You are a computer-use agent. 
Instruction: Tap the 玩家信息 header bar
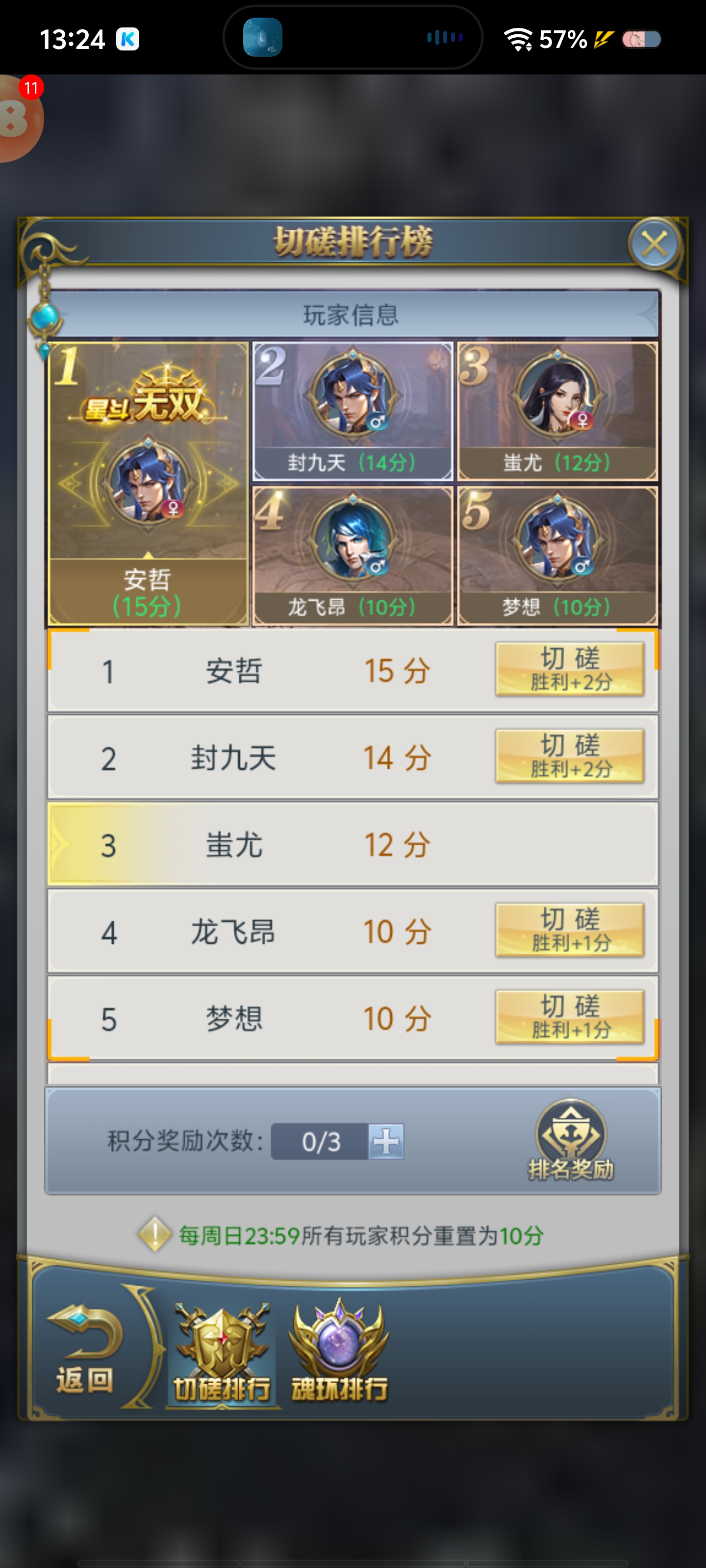coord(353,315)
